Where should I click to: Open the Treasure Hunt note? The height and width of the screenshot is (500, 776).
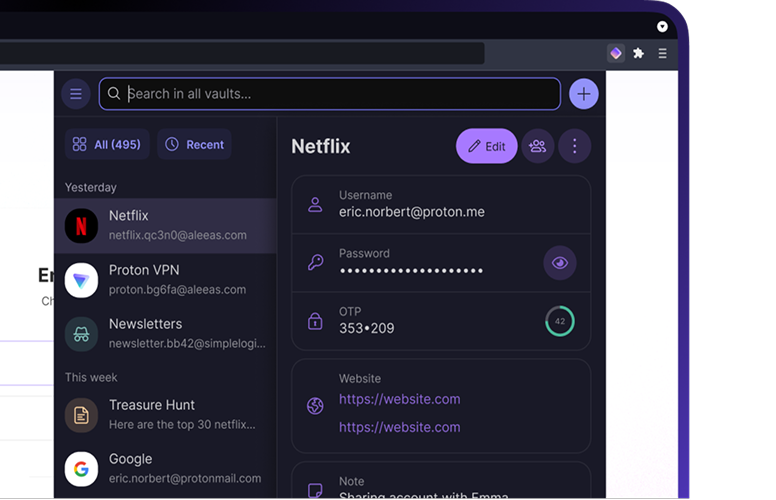click(165, 415)
